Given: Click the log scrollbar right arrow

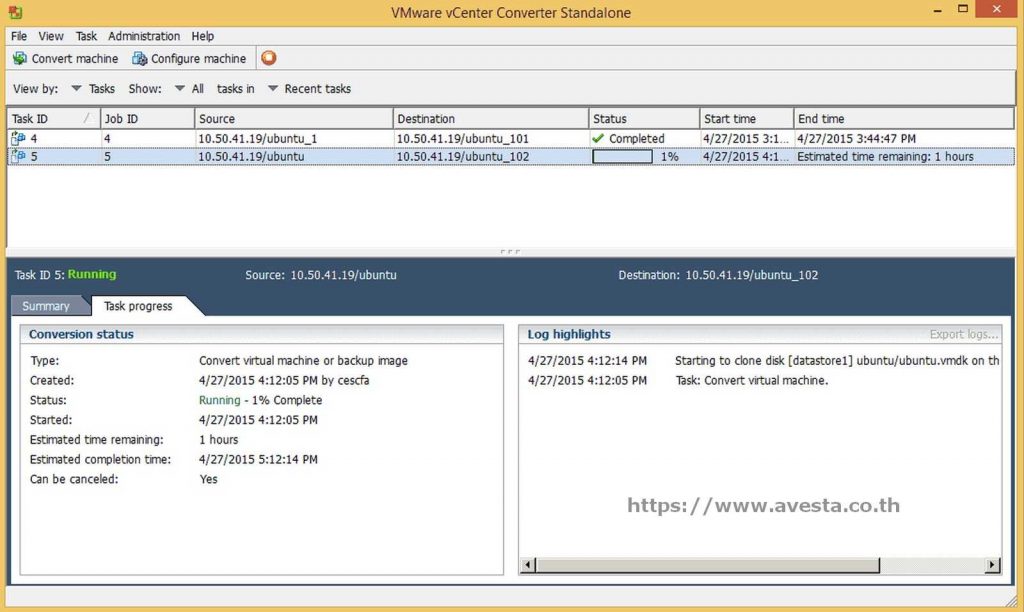Looking at the screenshot, I should coord(993,565).
